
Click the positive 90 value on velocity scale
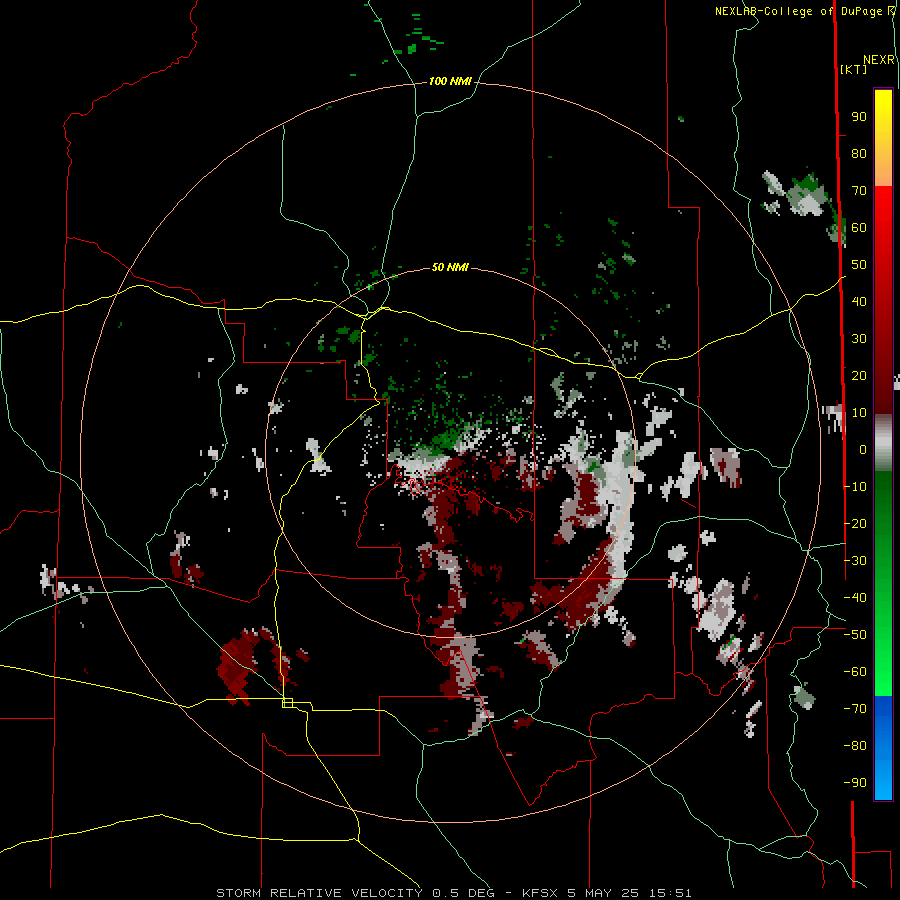(x=859, y=117)
